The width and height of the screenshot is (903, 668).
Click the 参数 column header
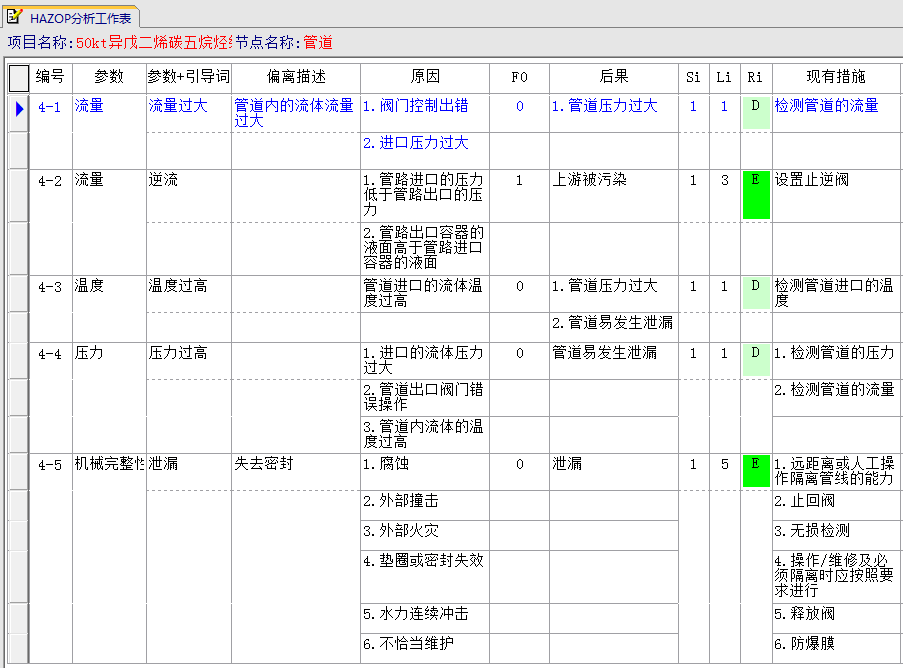[x=109, y=77]
